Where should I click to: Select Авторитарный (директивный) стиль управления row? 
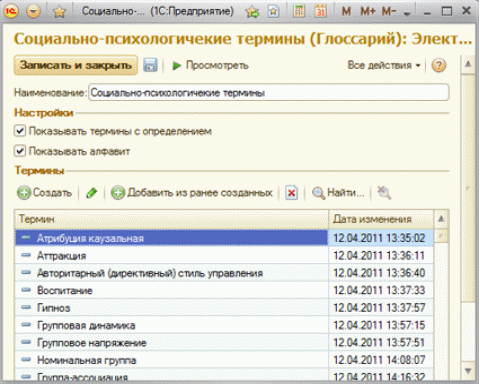(171, 273)
